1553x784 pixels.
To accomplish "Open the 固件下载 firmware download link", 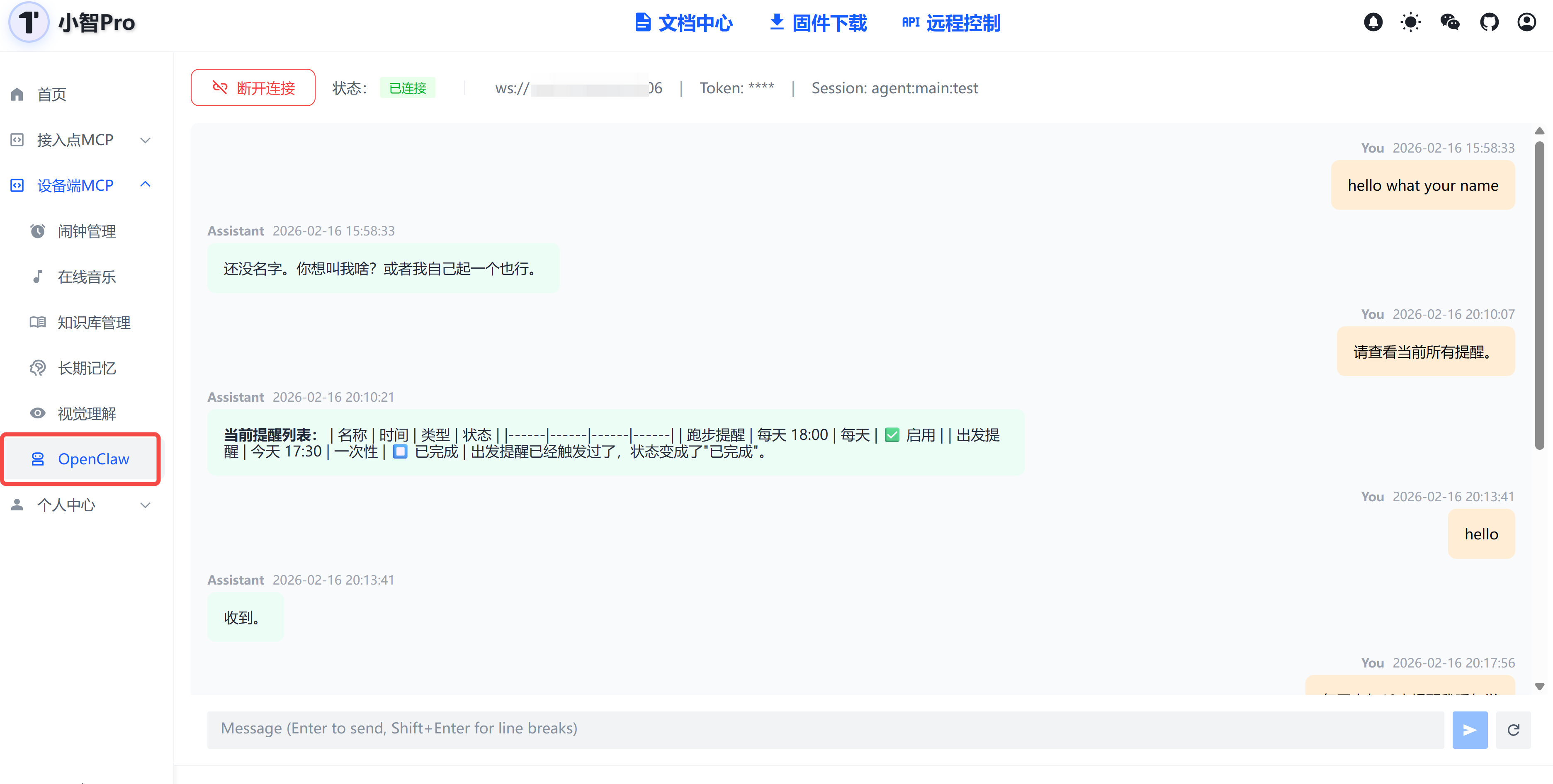I will (818, 23).
